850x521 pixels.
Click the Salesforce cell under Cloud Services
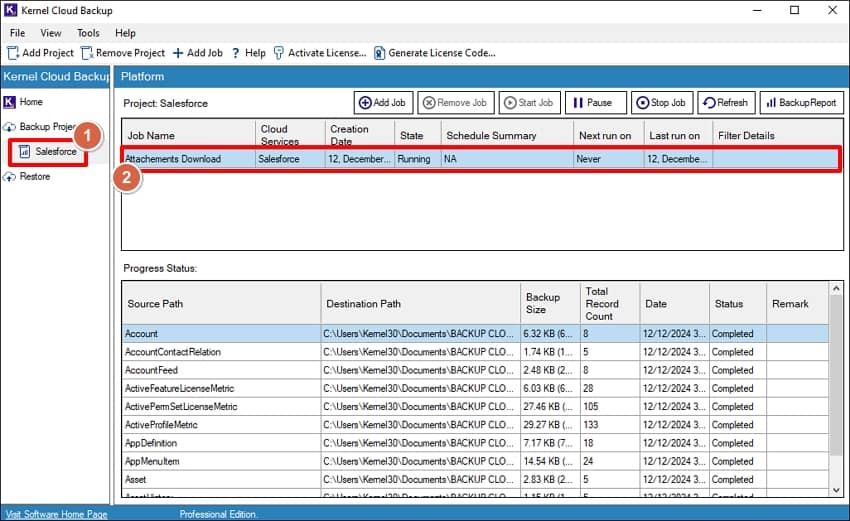(x=290, y=159)
